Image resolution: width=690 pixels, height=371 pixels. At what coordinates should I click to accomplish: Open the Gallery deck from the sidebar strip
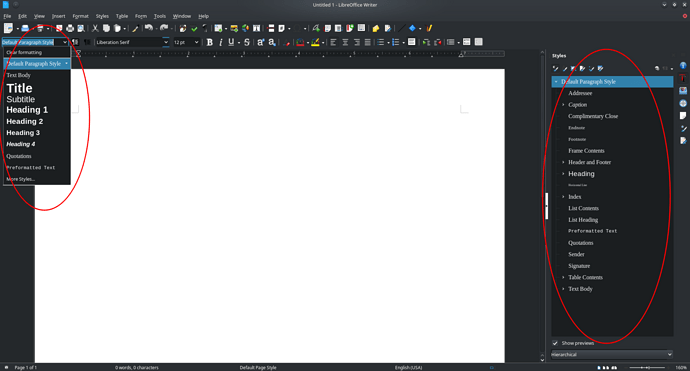pyautogui.click(x=683, y=91)
